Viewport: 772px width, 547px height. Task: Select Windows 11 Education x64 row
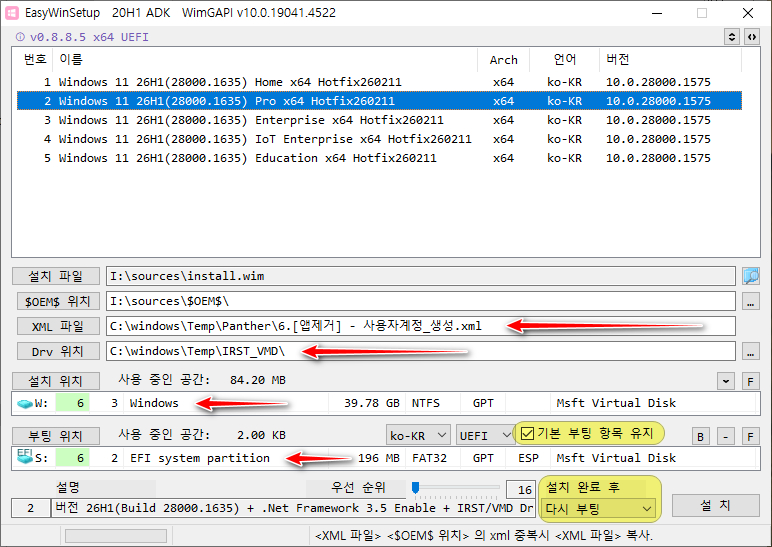point(379,158)
